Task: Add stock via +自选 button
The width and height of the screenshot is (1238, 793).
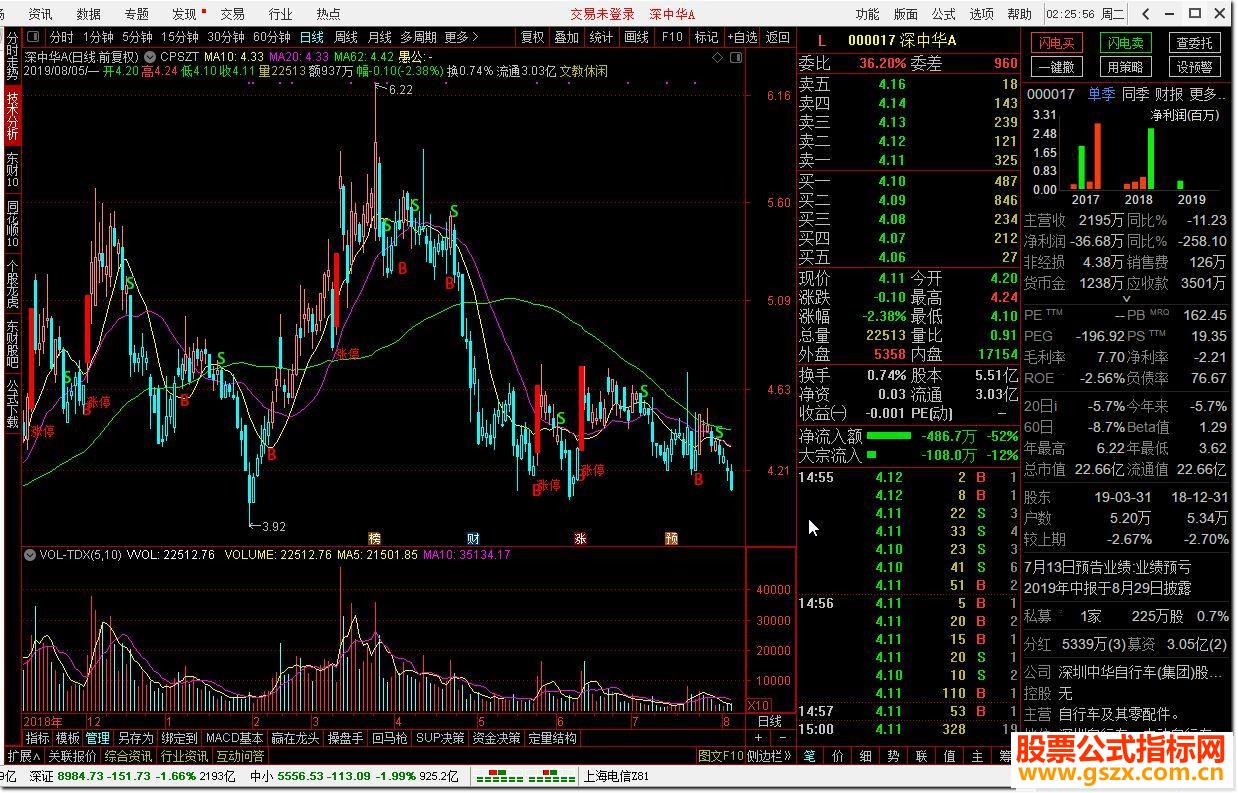Action: point(742,37)
